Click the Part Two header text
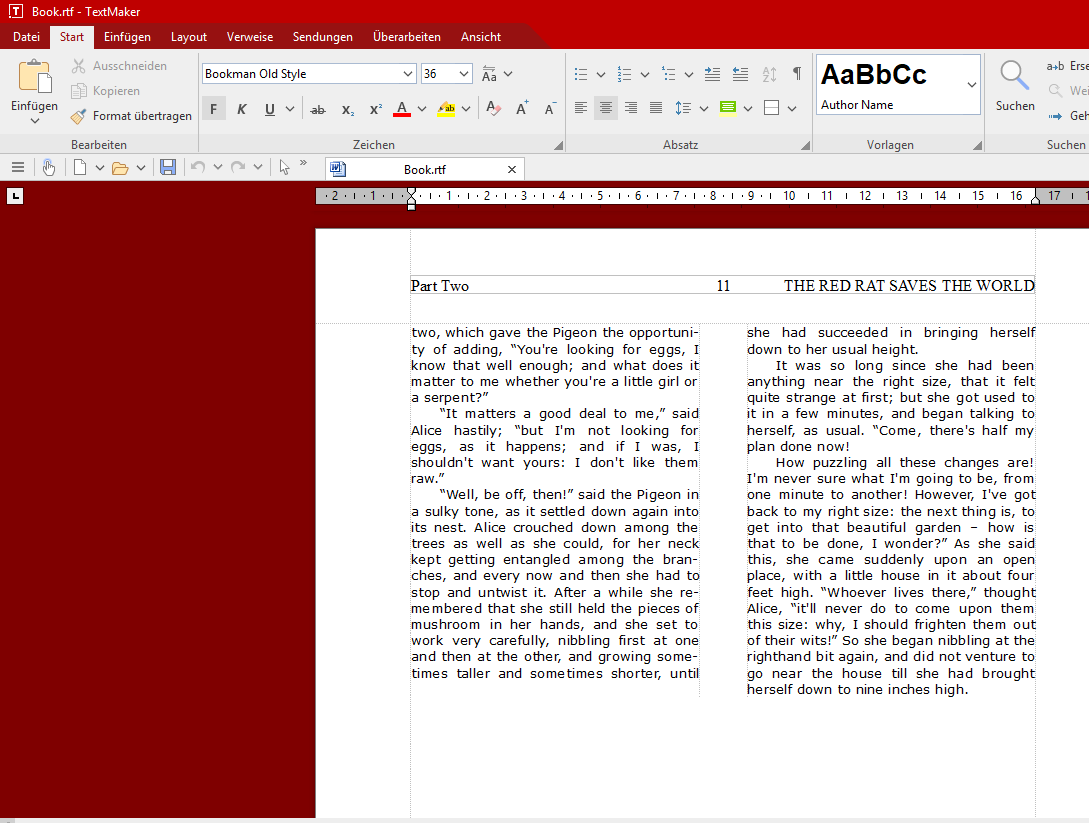The width and height of the screenshot is (1089, 823). [x=440, y=286]
